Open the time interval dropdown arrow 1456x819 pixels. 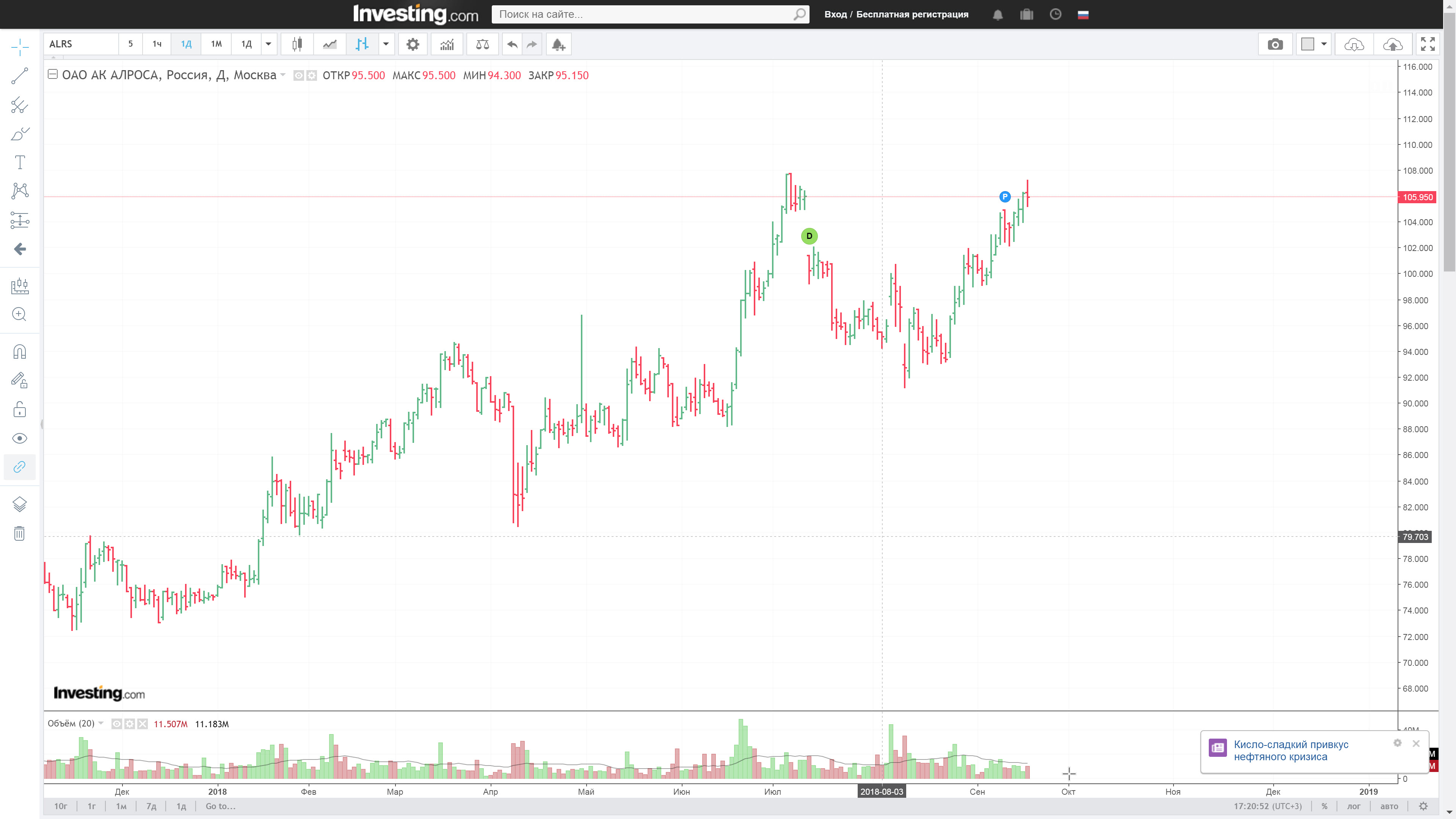point(268,44)
